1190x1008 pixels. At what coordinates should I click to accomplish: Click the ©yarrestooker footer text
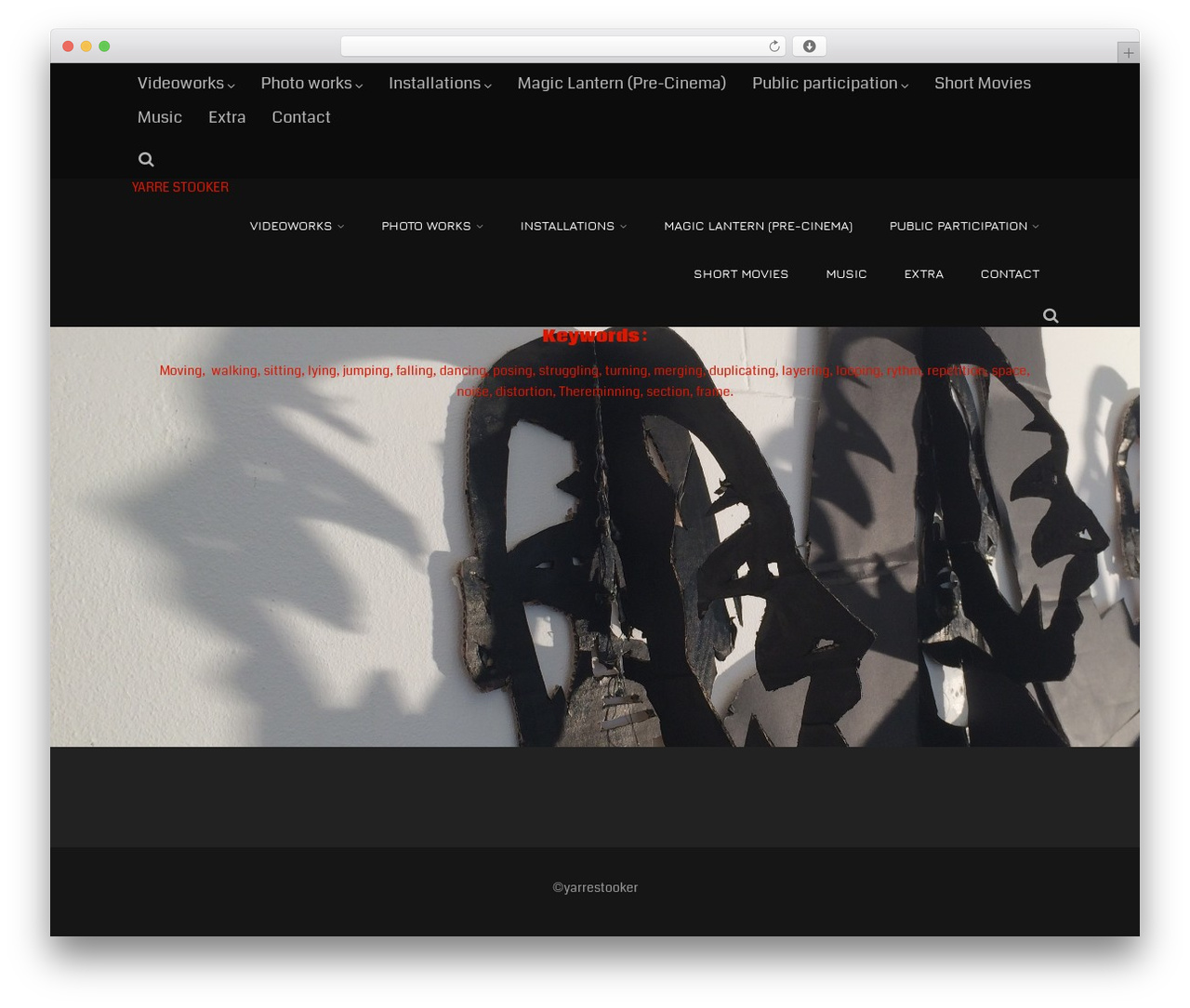tap(595, 887)
